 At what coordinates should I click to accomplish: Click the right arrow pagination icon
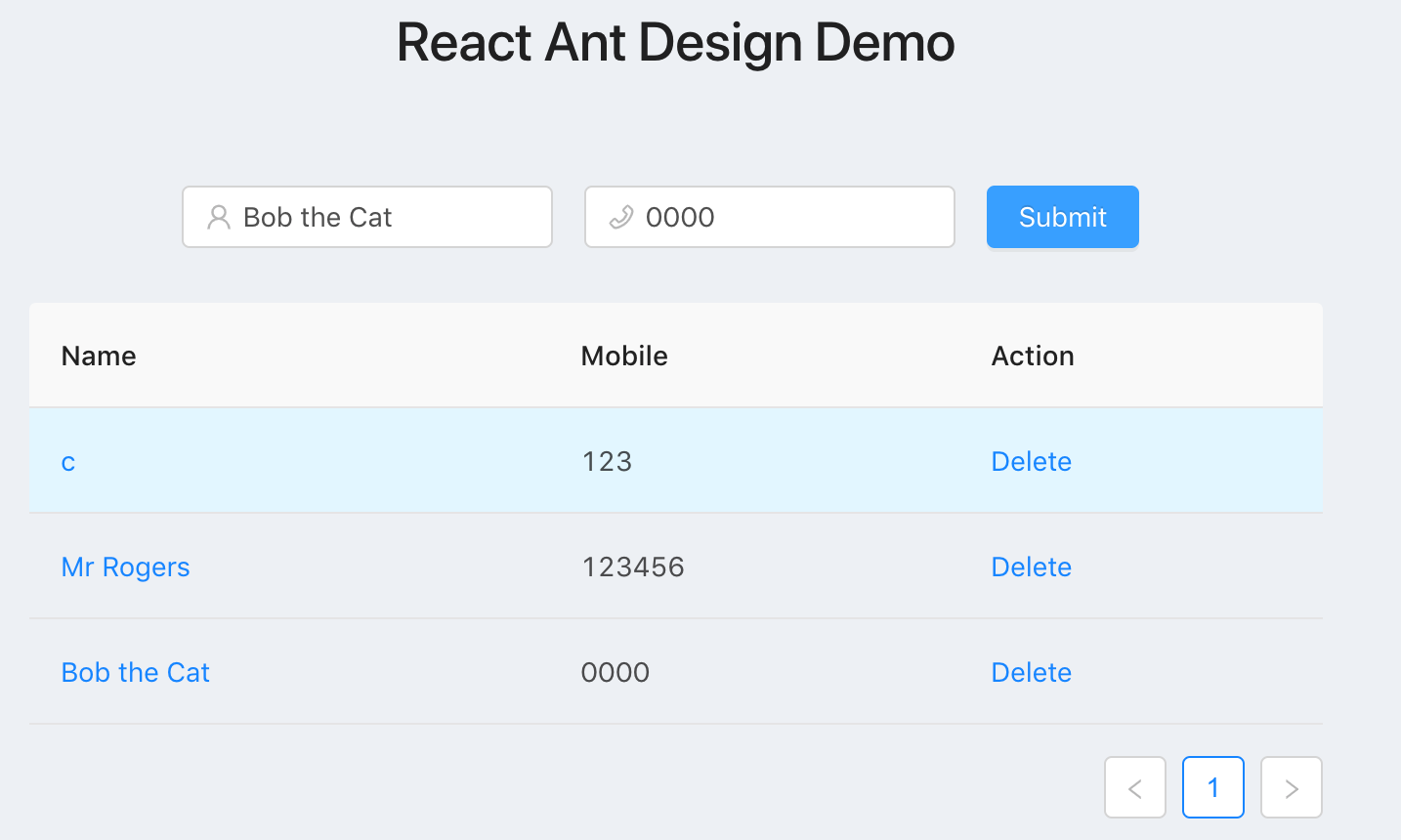(x=1291, y=787)
